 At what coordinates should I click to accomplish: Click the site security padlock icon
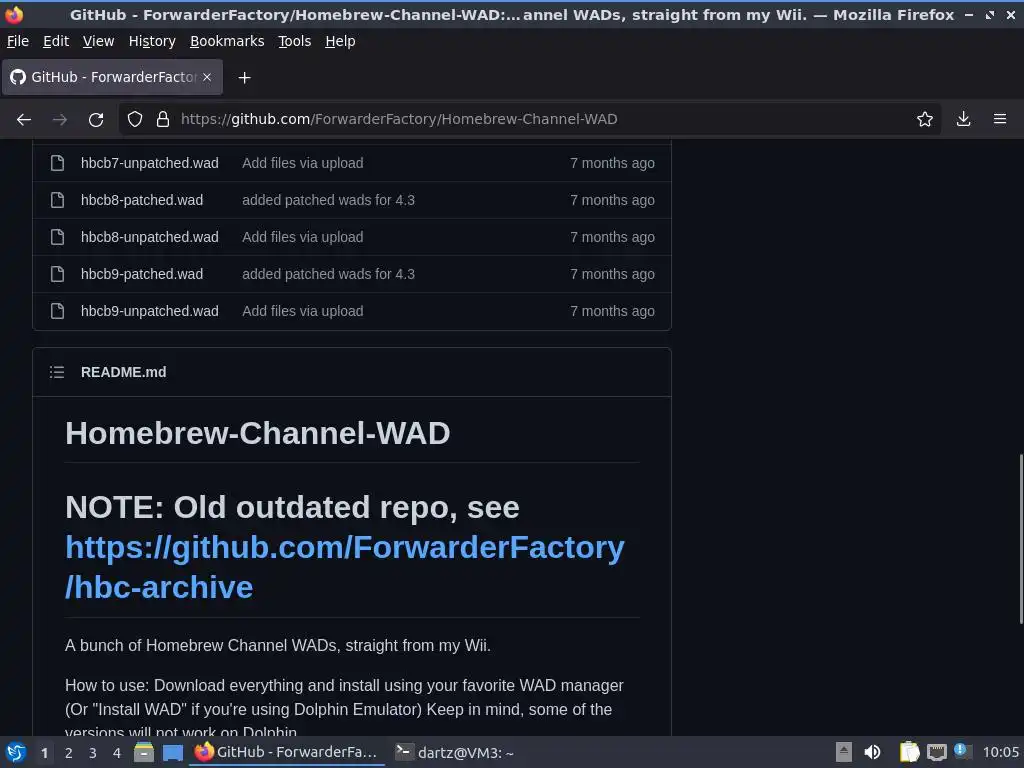point(163,120)
